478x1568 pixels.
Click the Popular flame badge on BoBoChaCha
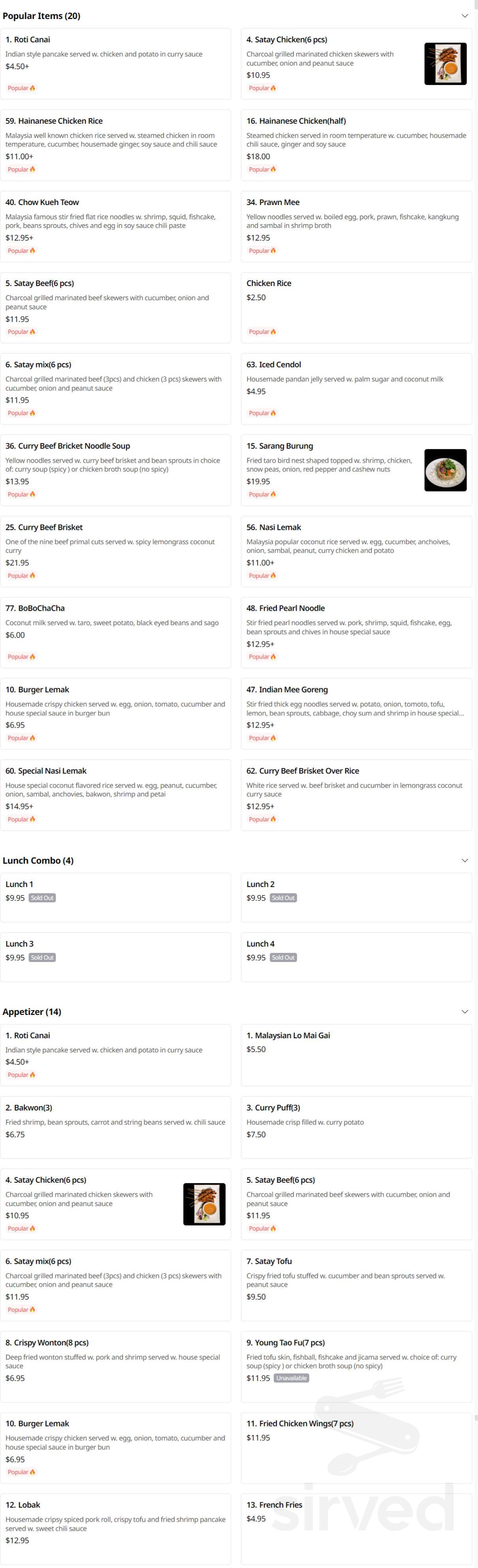21,657
